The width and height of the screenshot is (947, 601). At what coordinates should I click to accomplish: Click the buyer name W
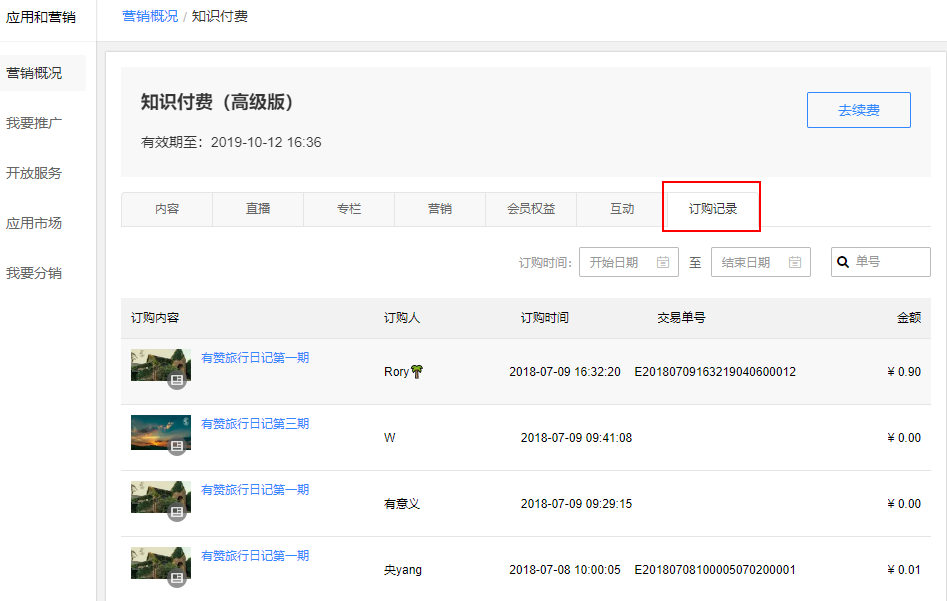coord(390,438)
